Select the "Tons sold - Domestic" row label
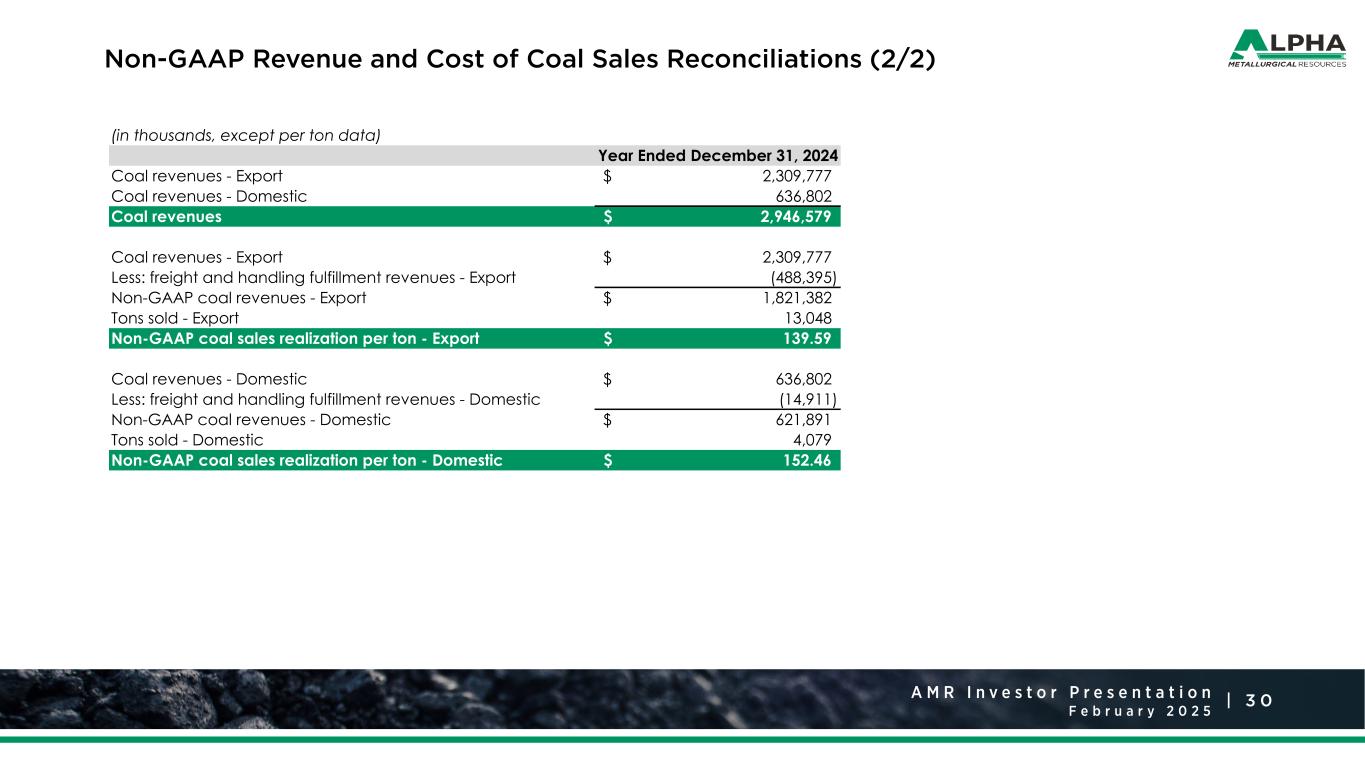 (x=187, y=440)
